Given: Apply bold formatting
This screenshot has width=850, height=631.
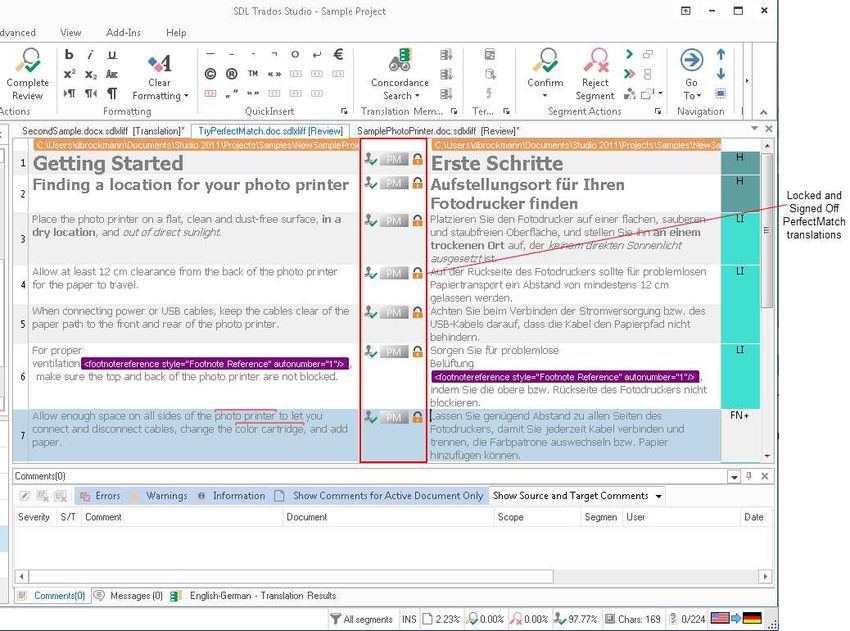Looking at the screenshot, I should pos(69,54).
